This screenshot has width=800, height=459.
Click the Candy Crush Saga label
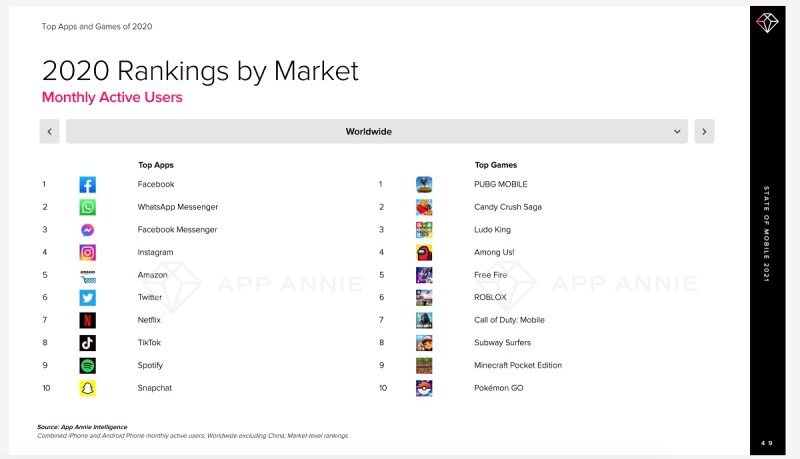508,207
